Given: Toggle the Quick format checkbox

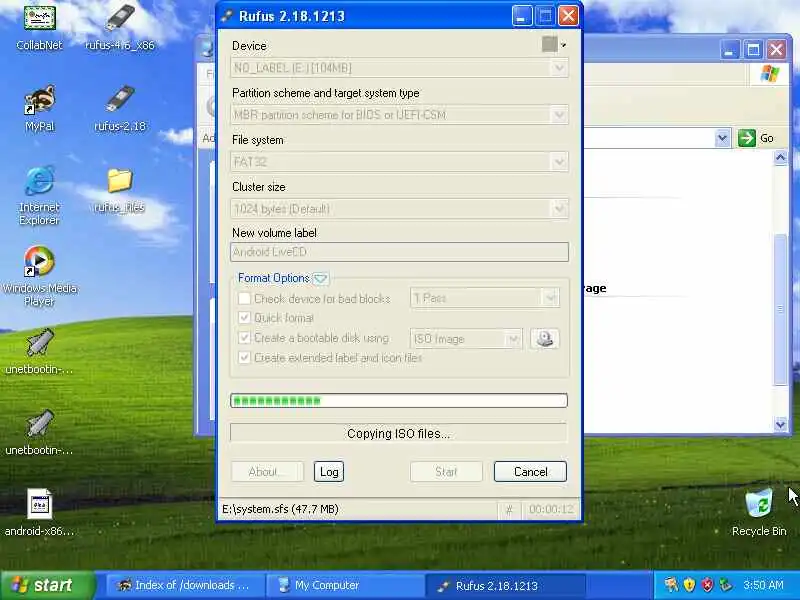Looking at the screenshot, I should point(244,318).
